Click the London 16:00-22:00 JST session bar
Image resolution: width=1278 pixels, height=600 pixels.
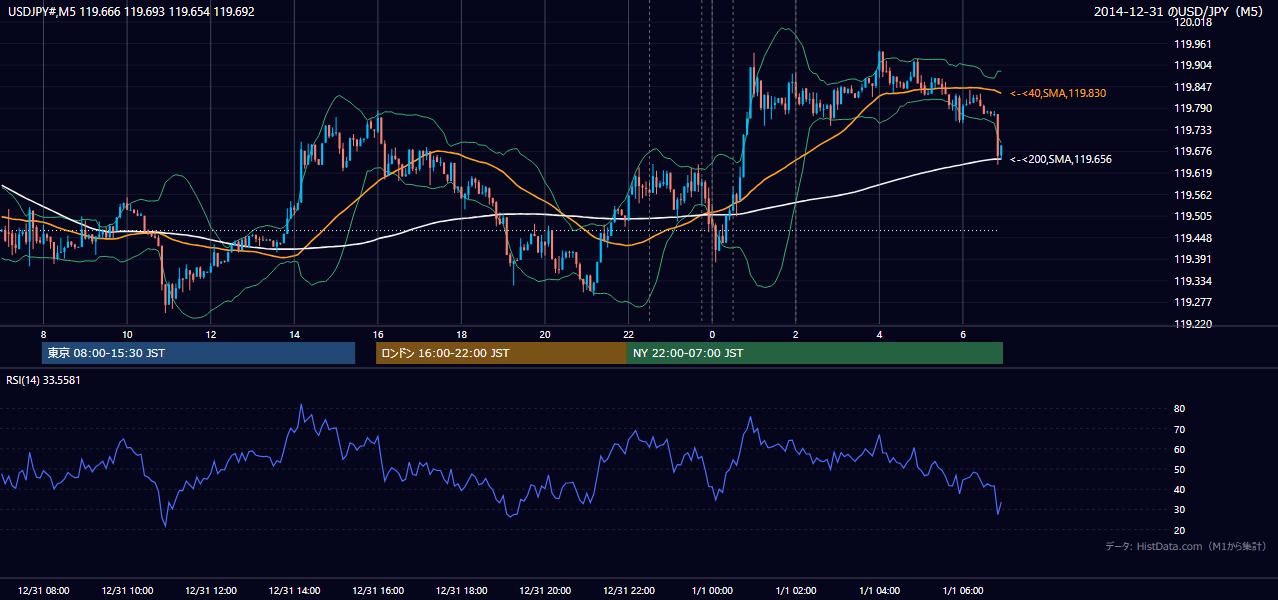501,353
